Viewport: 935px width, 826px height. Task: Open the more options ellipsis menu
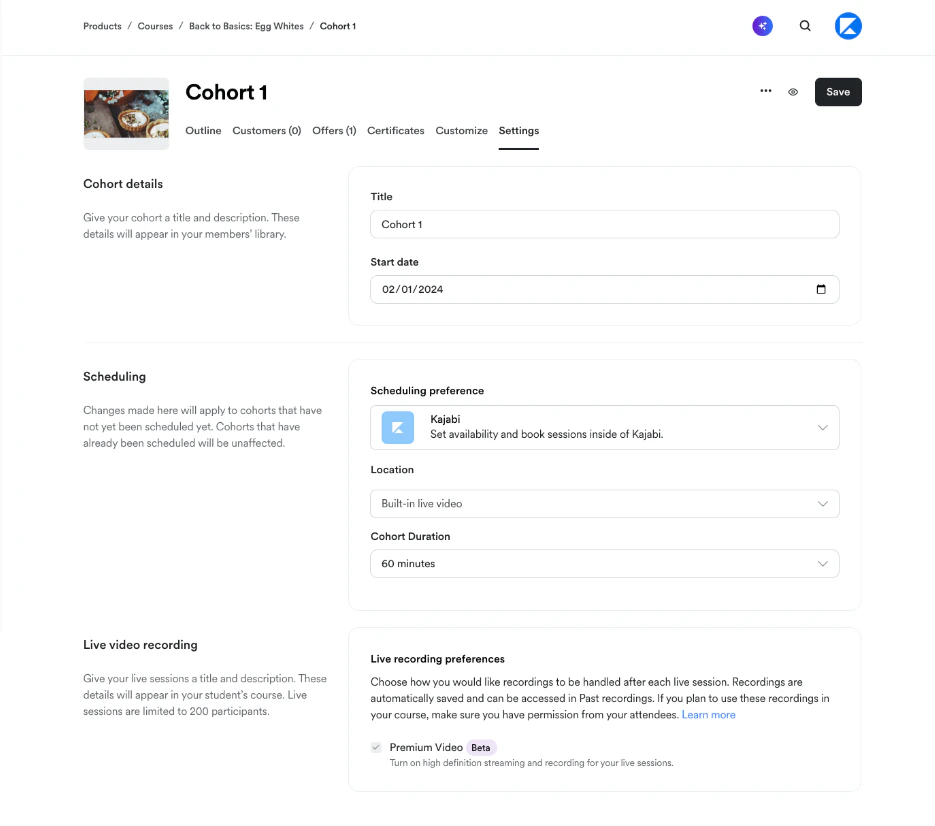[765, 91]
